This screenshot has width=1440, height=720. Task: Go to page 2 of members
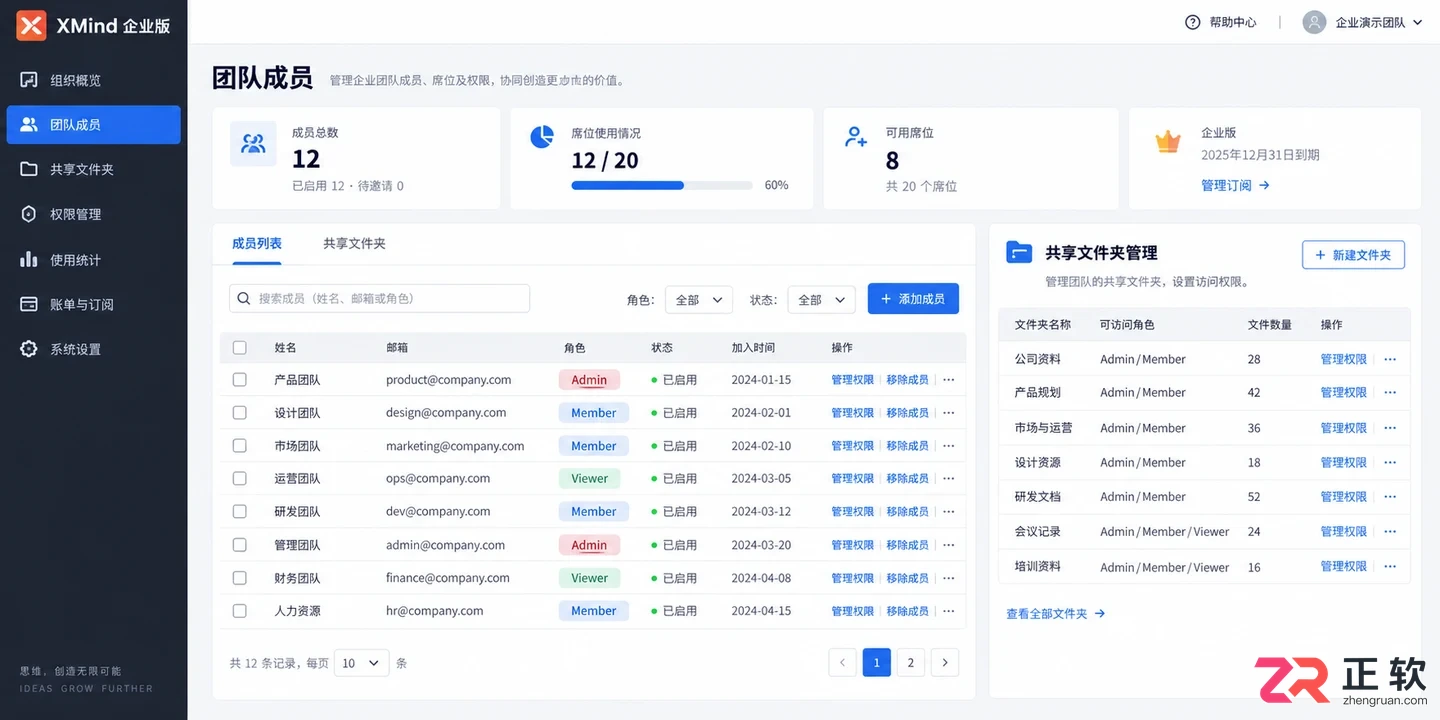[x=910, y=662]
